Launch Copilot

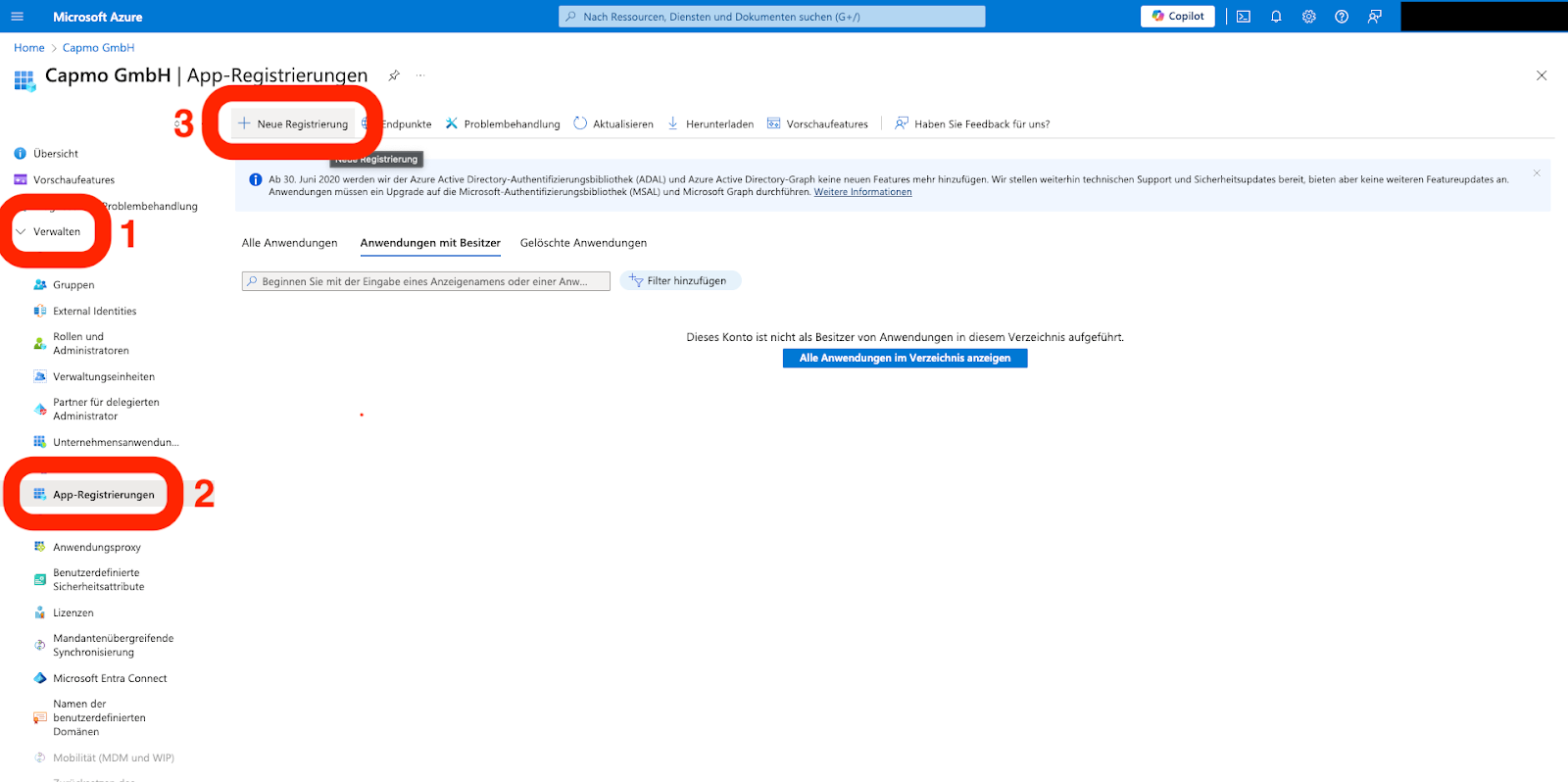tap(1178, 17)
